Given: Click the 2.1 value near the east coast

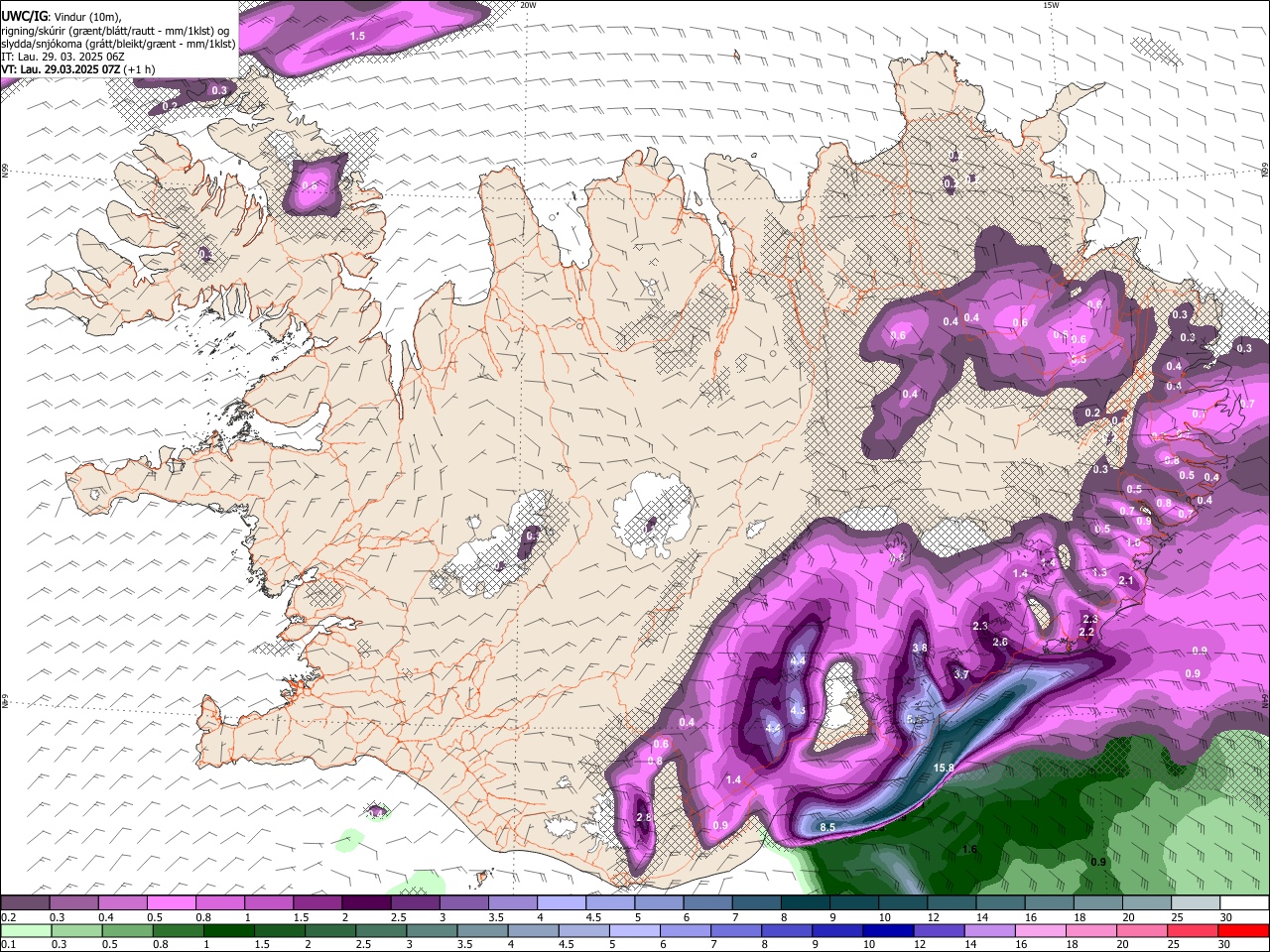Looking at the screenshot, I should tap(1125, 580).
